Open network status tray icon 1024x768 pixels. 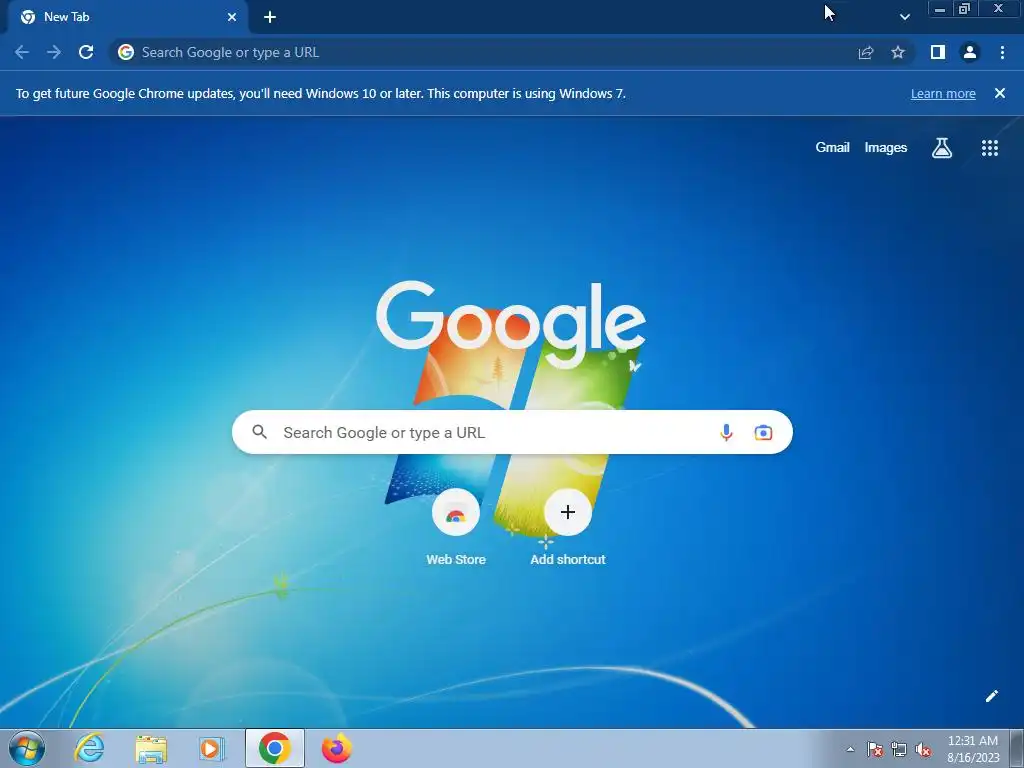pos(899,749)
